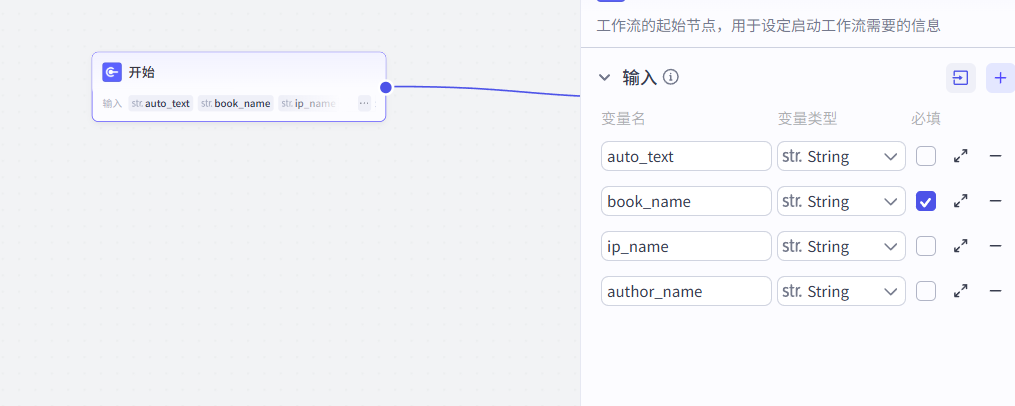The image size is (1015, 406).
Task: Open variable type dropdown for ip_name
Action: coord(841,246)
